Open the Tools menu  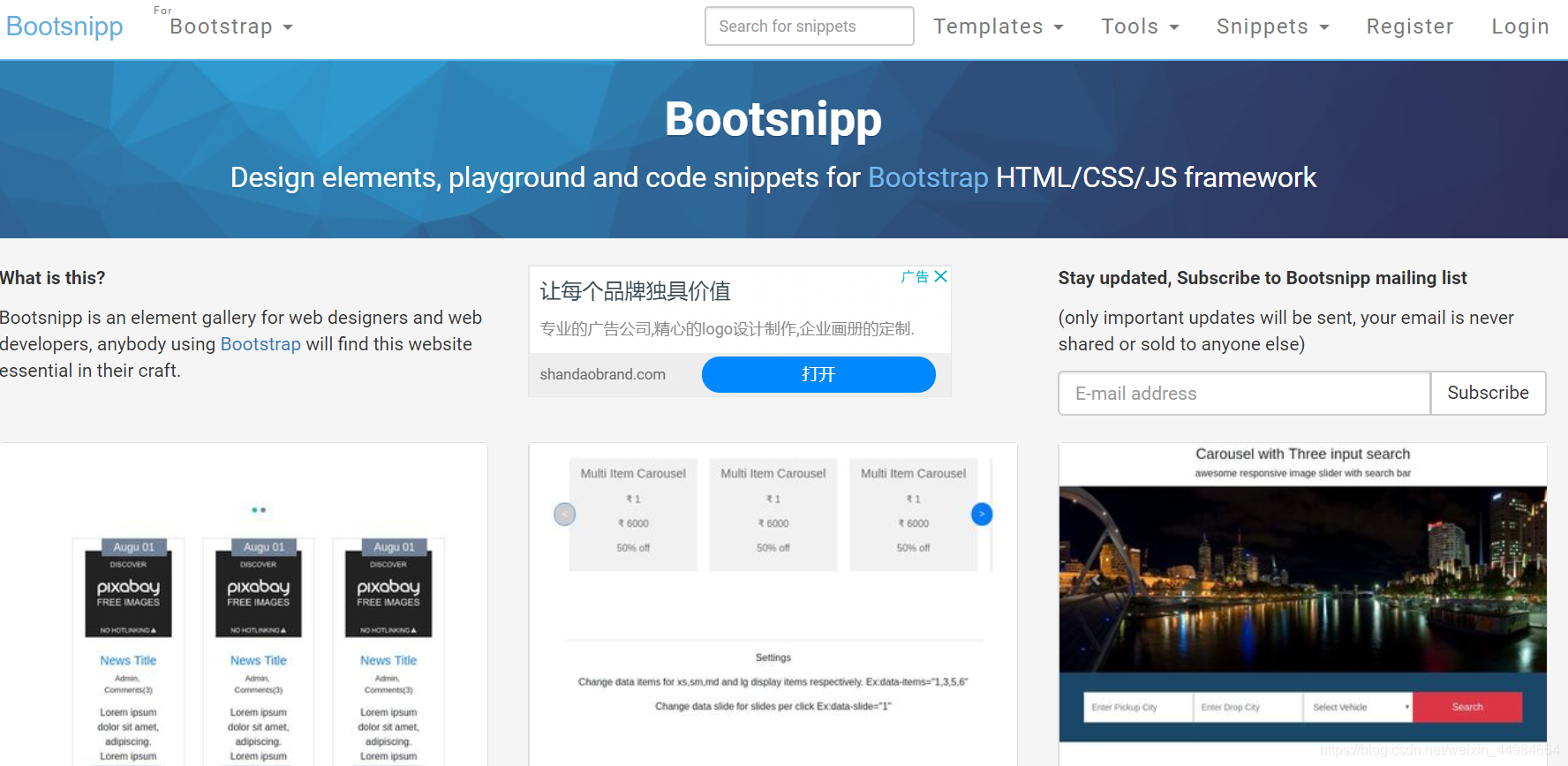[1140, 26]
